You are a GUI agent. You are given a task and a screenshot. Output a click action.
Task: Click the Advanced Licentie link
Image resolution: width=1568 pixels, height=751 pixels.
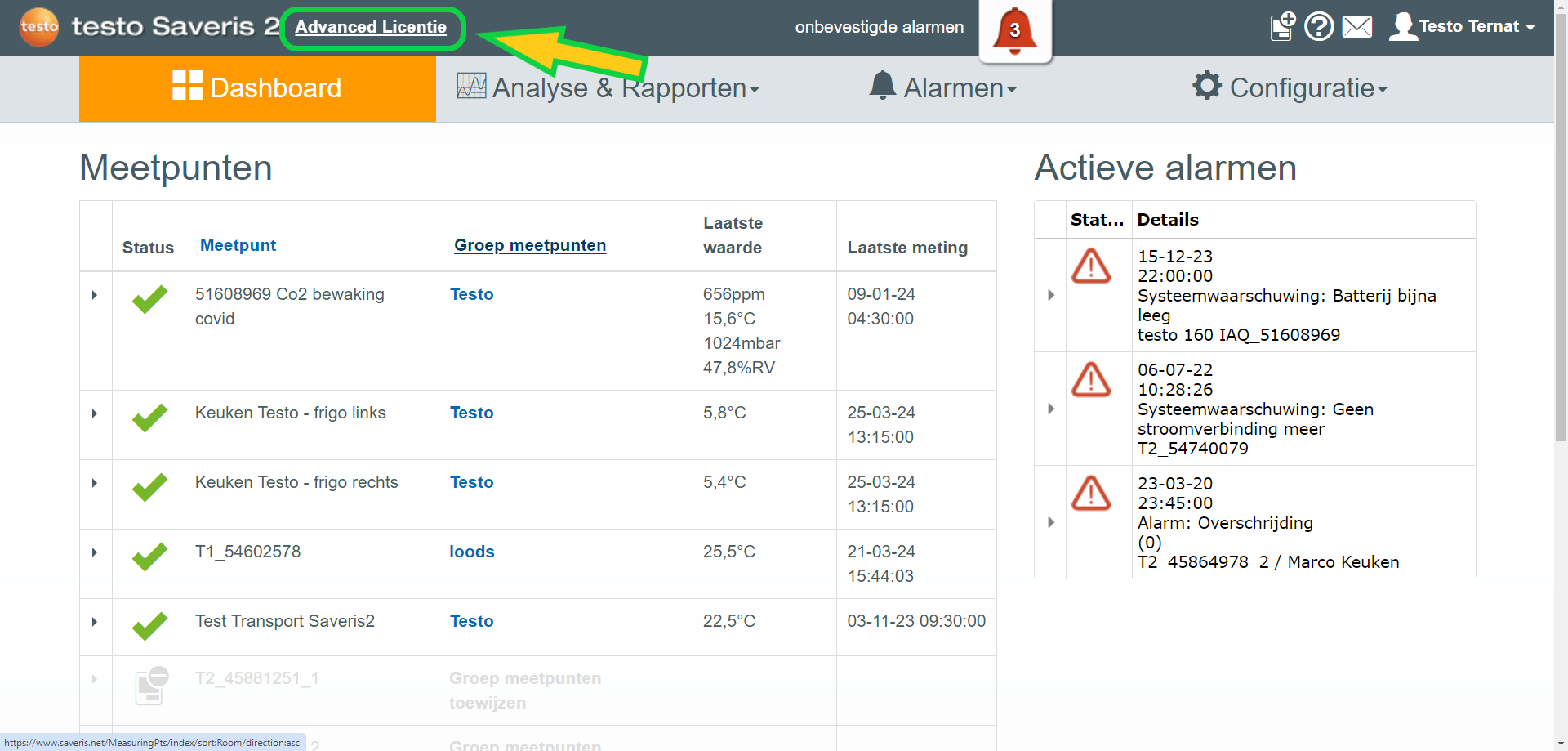pyautogui.click(x=371, y=27)
